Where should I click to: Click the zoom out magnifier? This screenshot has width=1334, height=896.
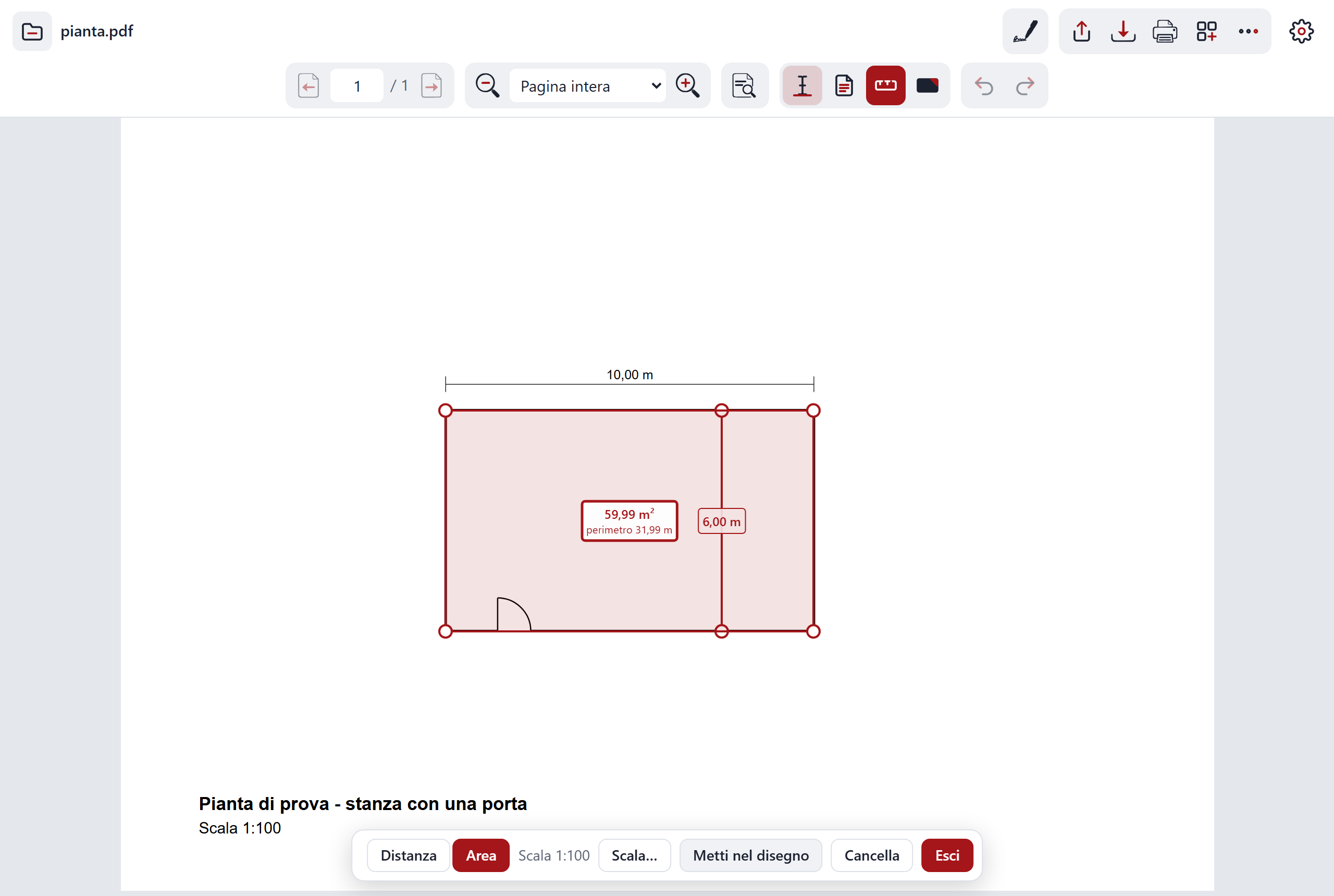click(x=488, y=86)
